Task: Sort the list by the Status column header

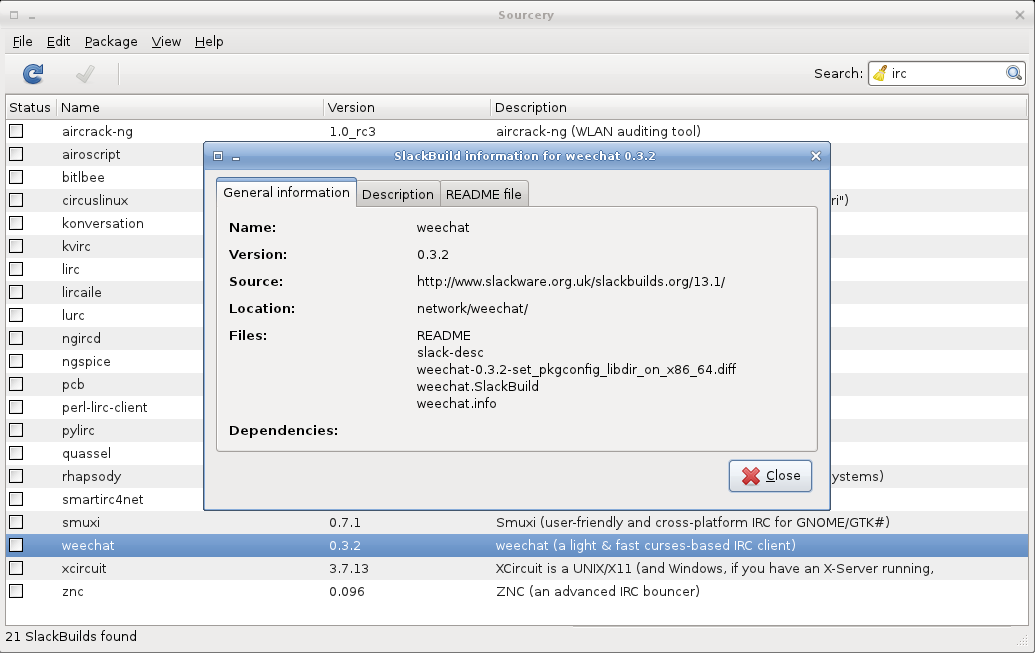Action: 30,108
